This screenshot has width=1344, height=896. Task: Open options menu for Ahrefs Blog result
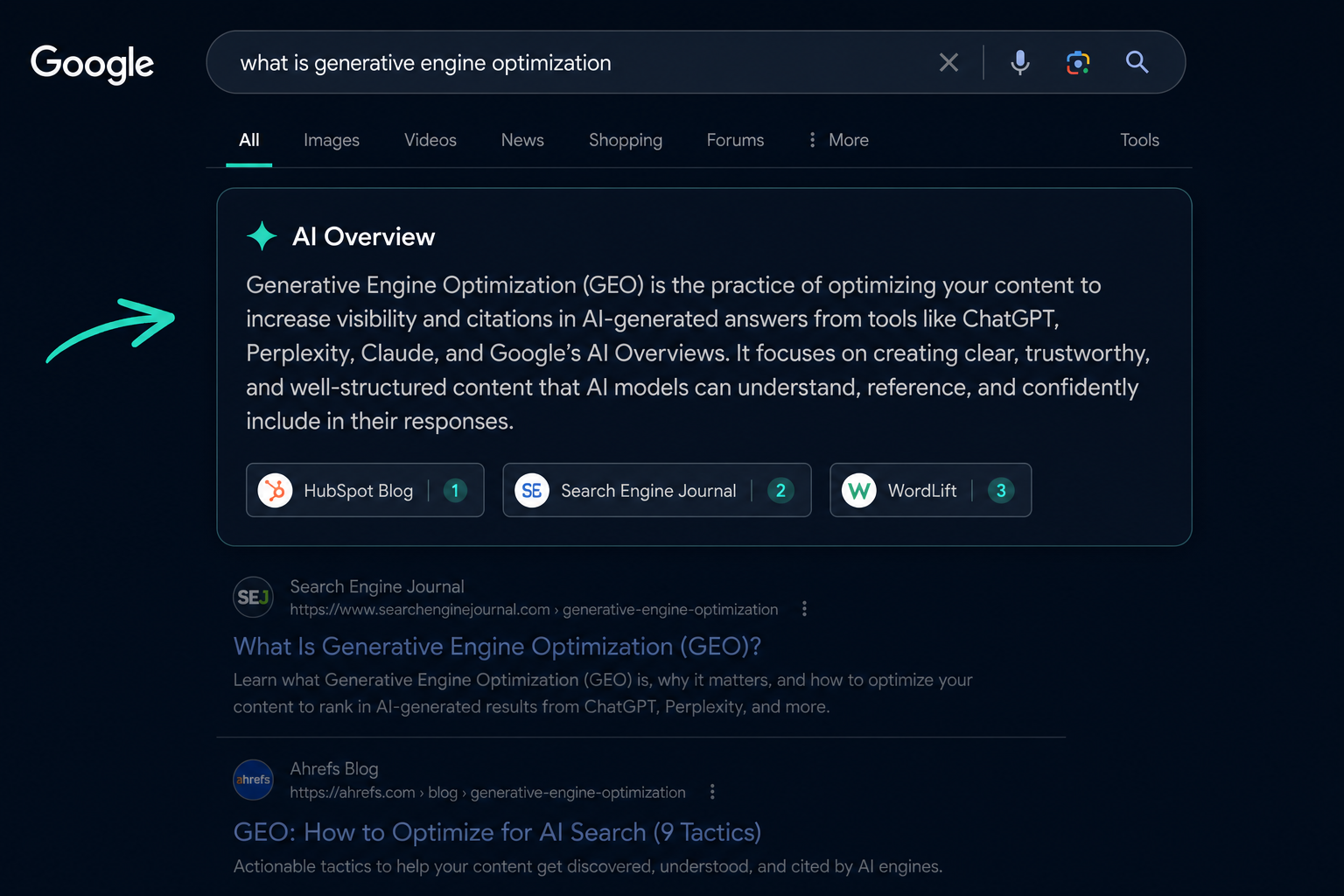coord(712,792)
